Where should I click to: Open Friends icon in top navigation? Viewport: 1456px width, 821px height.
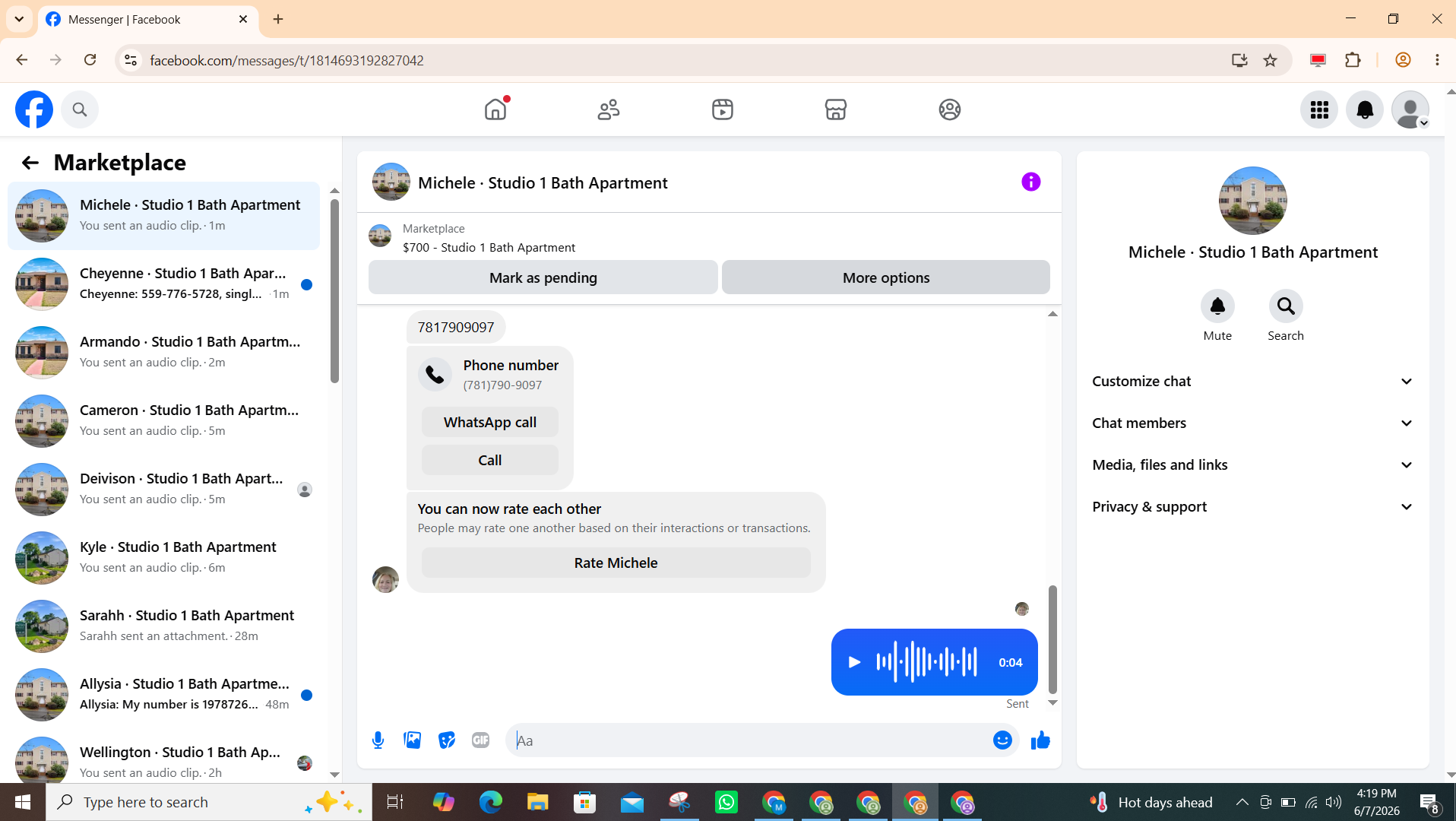pos(609,109)
